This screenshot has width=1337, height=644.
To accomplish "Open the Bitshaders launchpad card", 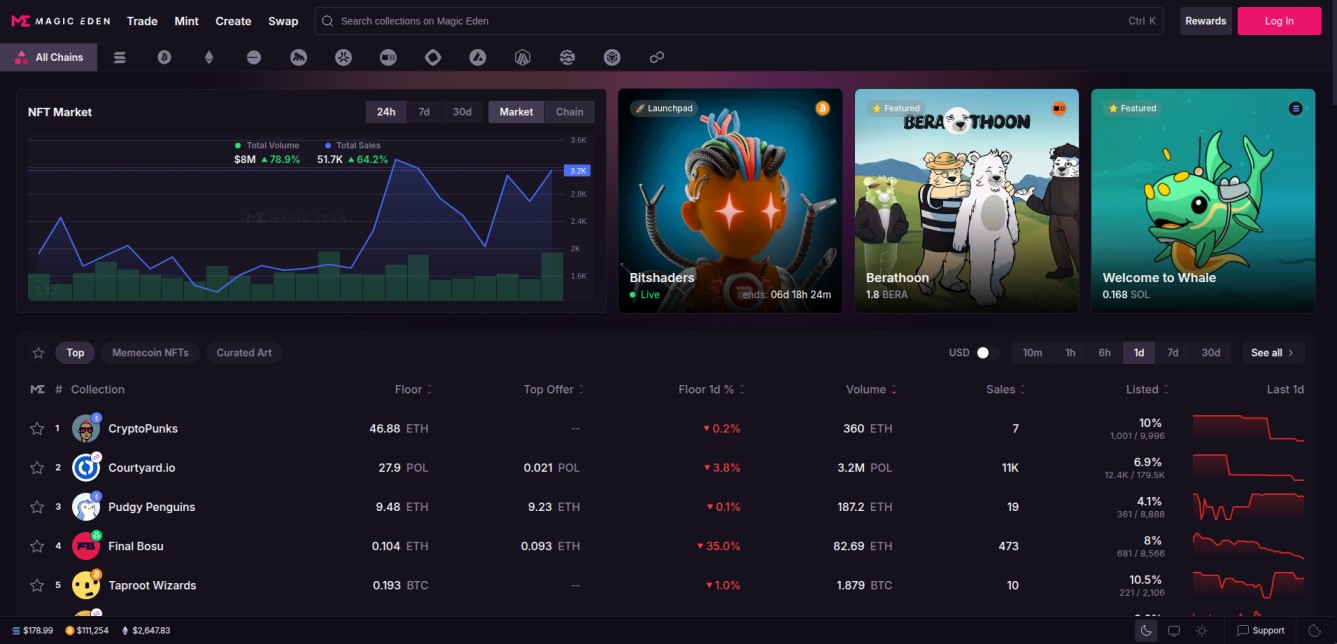I will click(730, 201).
